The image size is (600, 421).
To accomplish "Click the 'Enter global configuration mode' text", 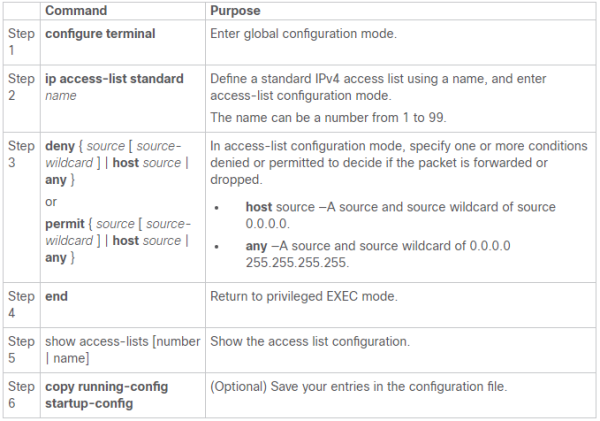I will pos(303,34).
